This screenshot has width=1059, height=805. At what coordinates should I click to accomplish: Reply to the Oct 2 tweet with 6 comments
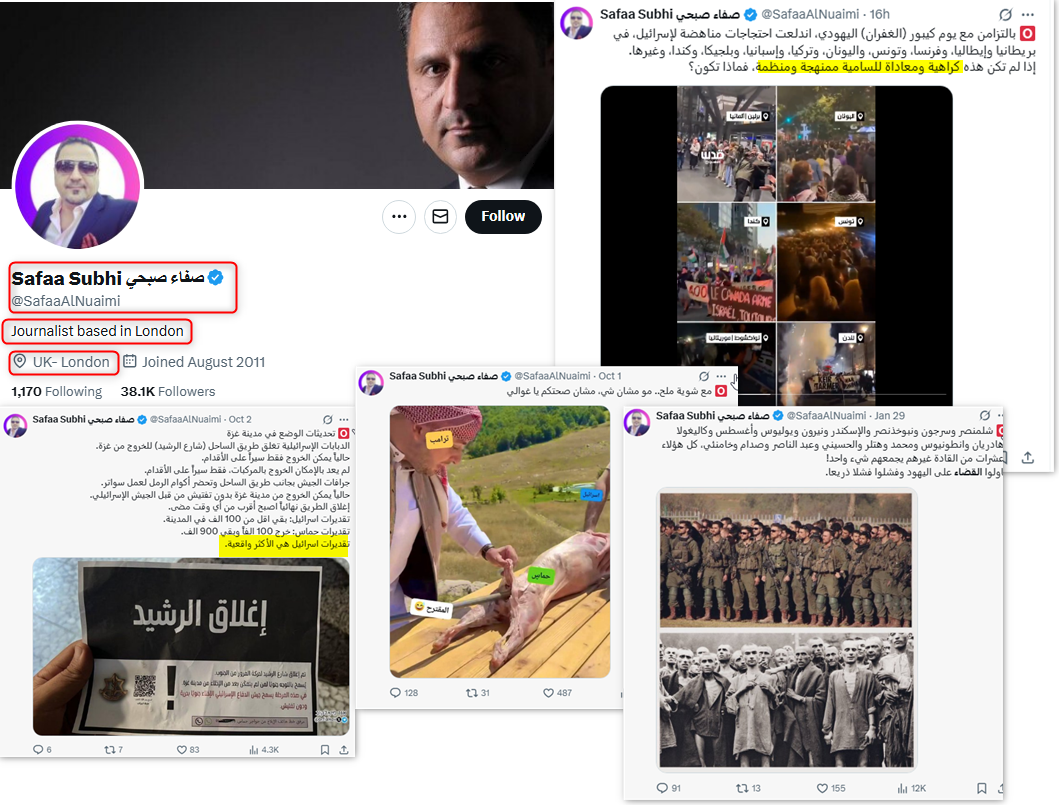point(42,750)
